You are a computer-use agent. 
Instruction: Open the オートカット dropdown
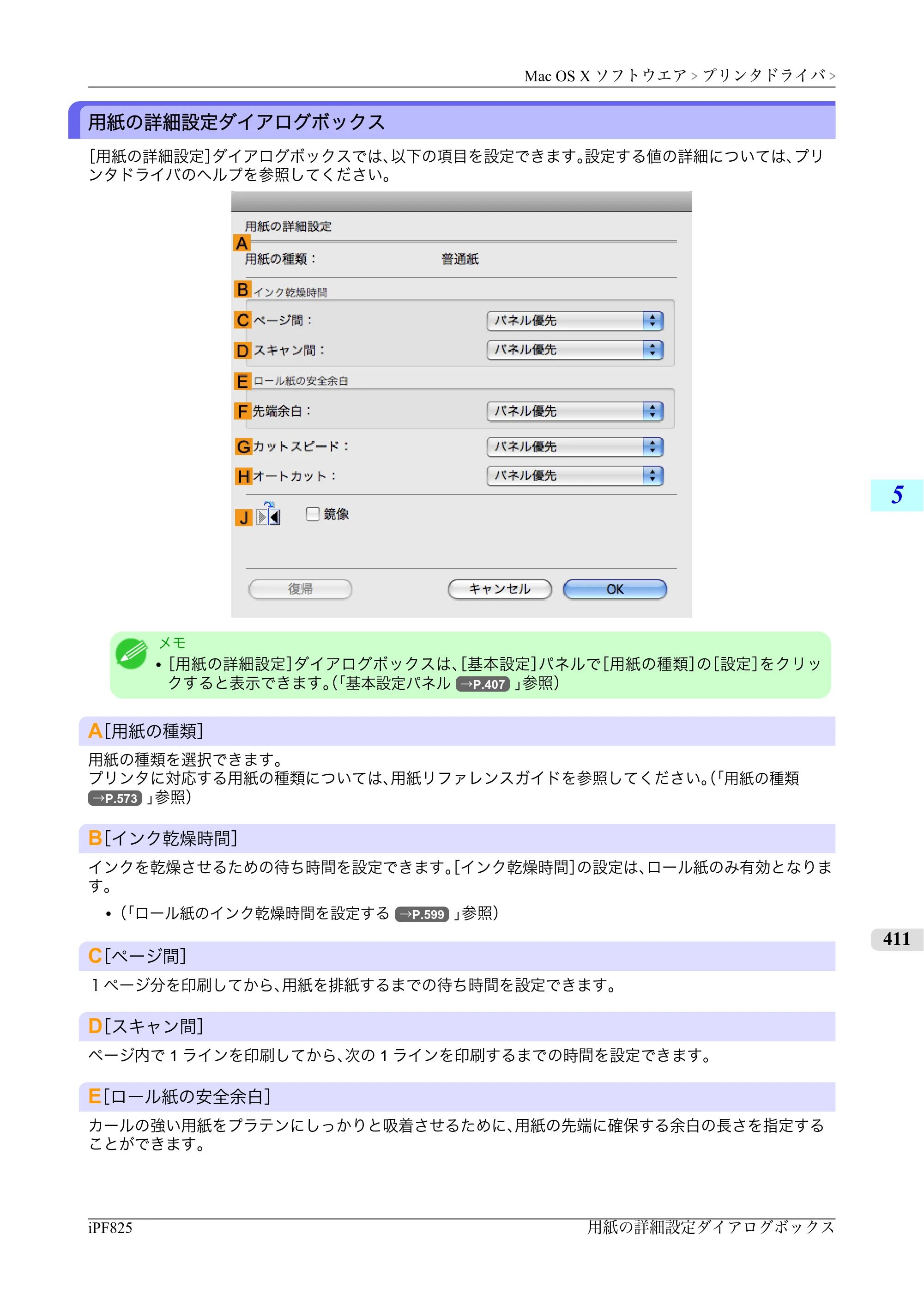click(x=574, y=475)
